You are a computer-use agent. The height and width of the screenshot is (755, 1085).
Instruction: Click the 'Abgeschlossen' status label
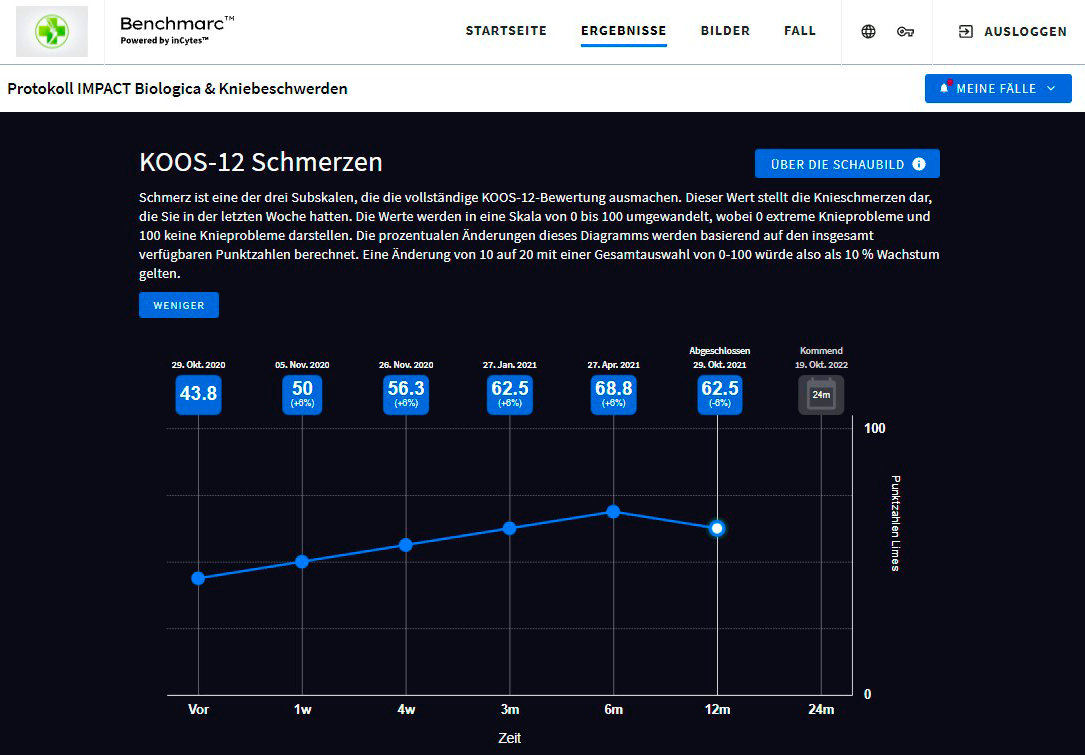[x=720, y=351]
